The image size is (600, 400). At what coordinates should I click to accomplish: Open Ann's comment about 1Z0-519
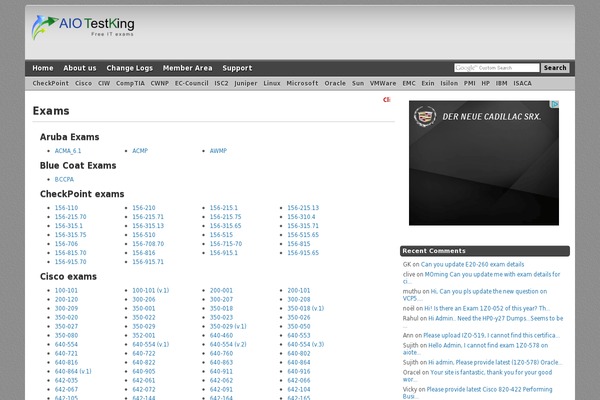(x=491, y=335)
